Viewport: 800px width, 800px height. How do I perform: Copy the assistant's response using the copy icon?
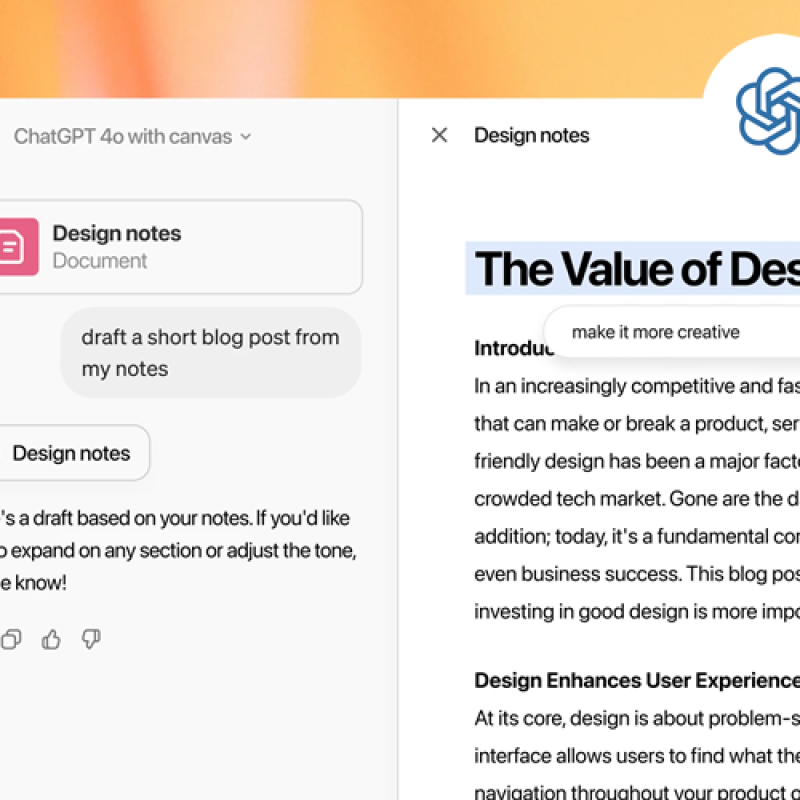click(11, 640)
